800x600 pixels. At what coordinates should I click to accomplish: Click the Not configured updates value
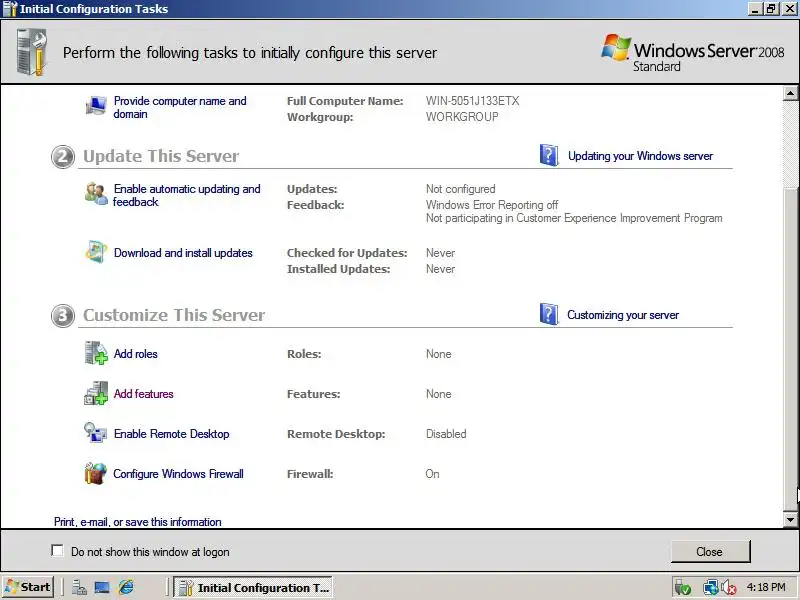[460, 189]
